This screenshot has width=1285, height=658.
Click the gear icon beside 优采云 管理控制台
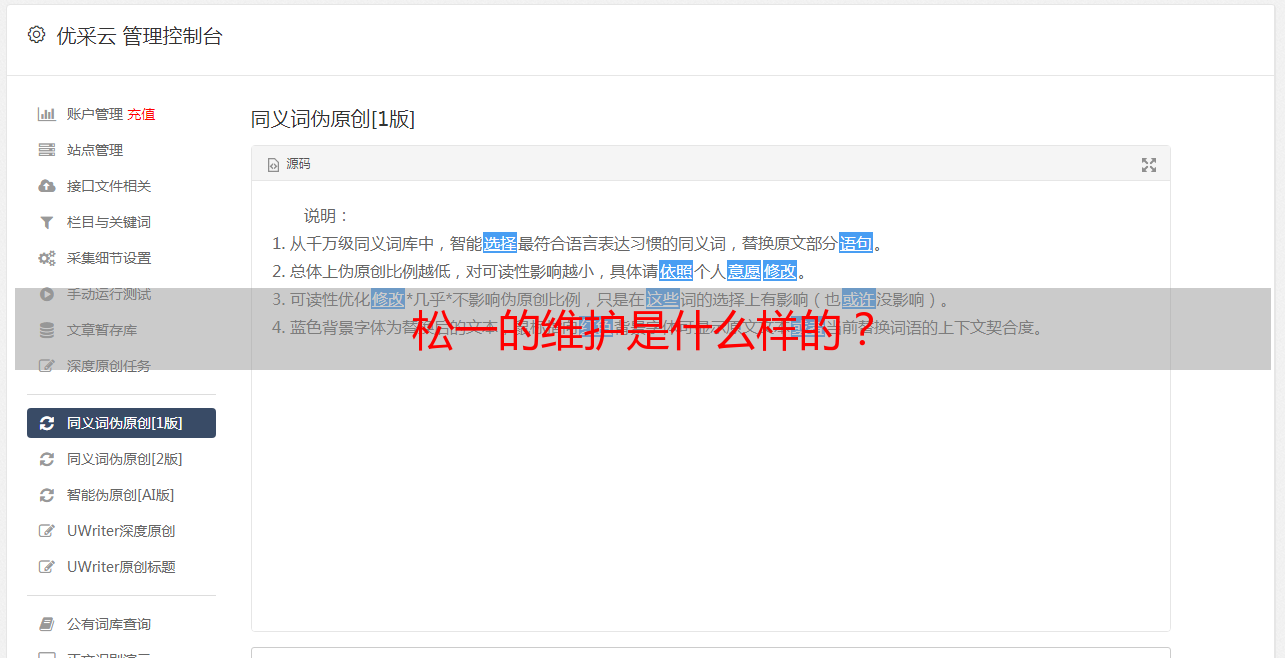point(36,35)
